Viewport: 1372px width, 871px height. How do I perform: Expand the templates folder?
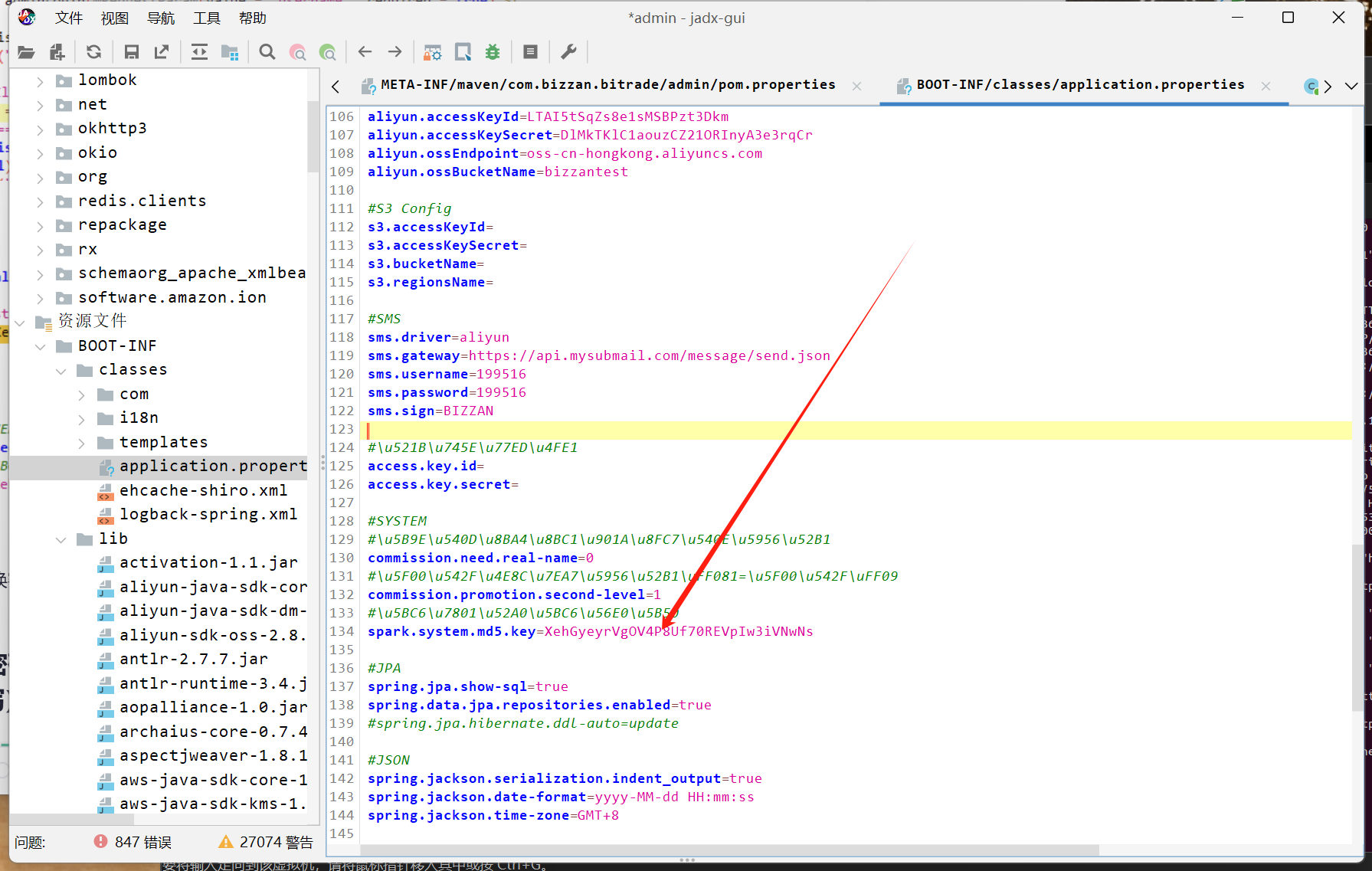click(x=81, y=443)
